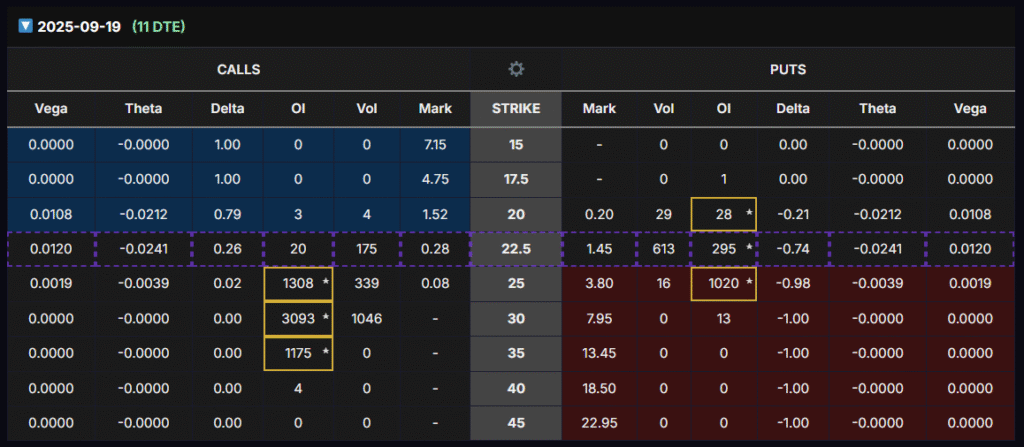Click the call mark price 1.52
The width and height of the screenshot is (1024, 447).
point(435,214)
